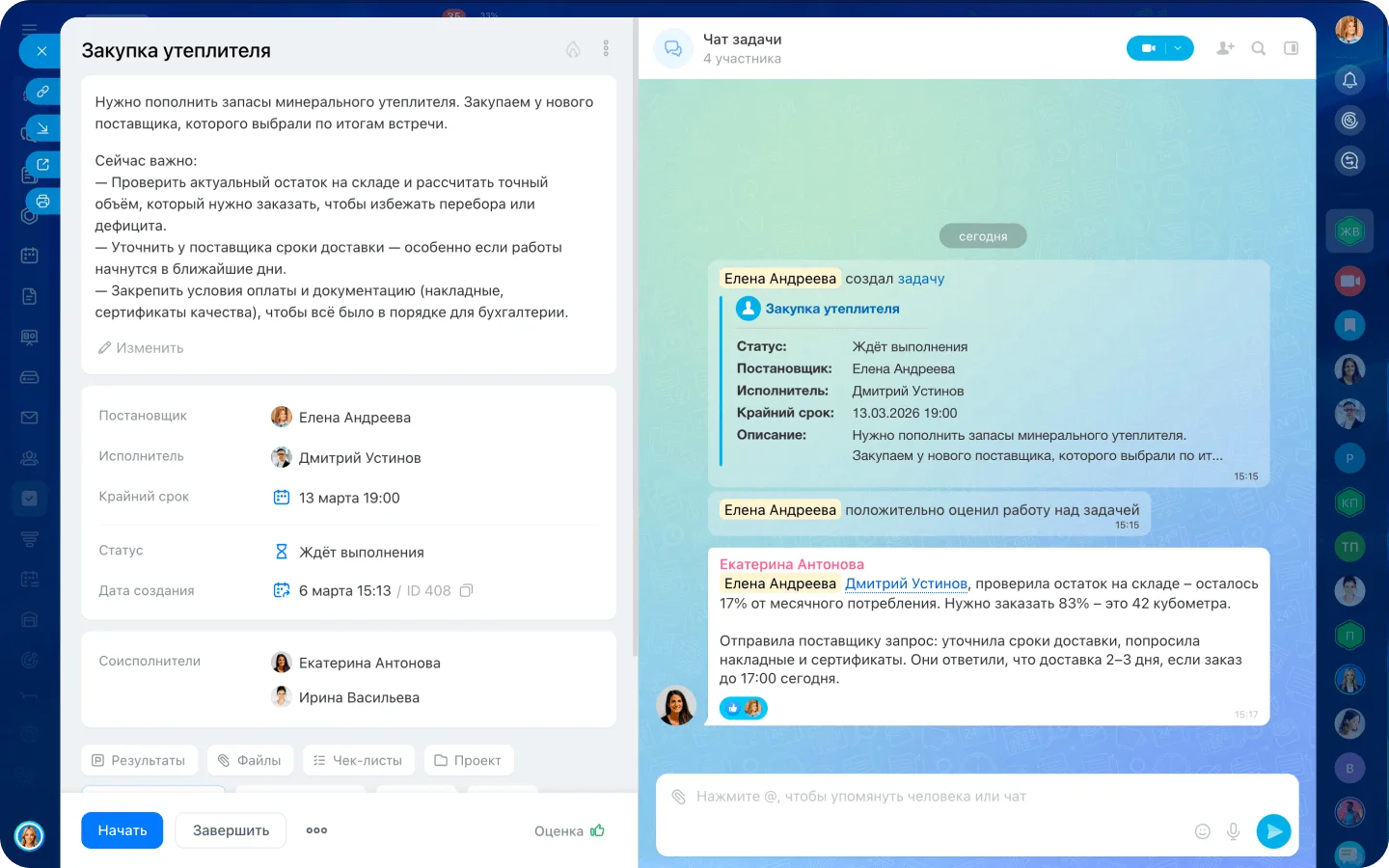Viewport: 1389px width, 868px height.
Task: Toggle the chat sidebar panel icon
Action: (x=1292, y=48)
